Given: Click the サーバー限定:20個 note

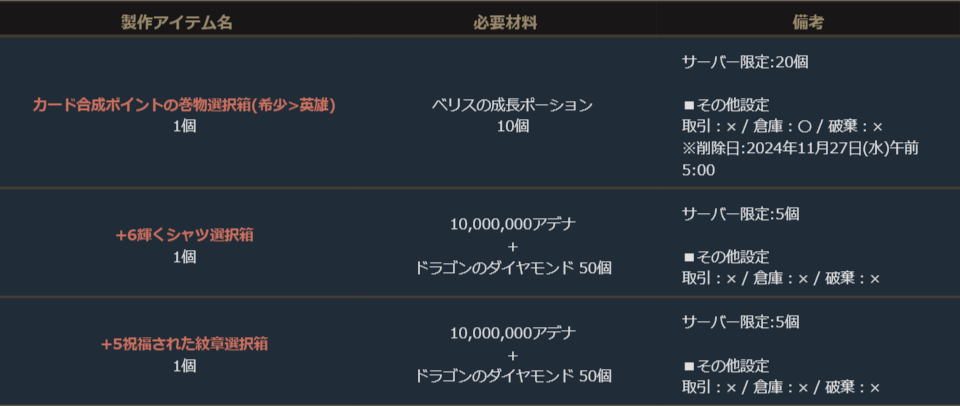Looking at the screenshot, I should pyautogui.click(x=745, y=61).
